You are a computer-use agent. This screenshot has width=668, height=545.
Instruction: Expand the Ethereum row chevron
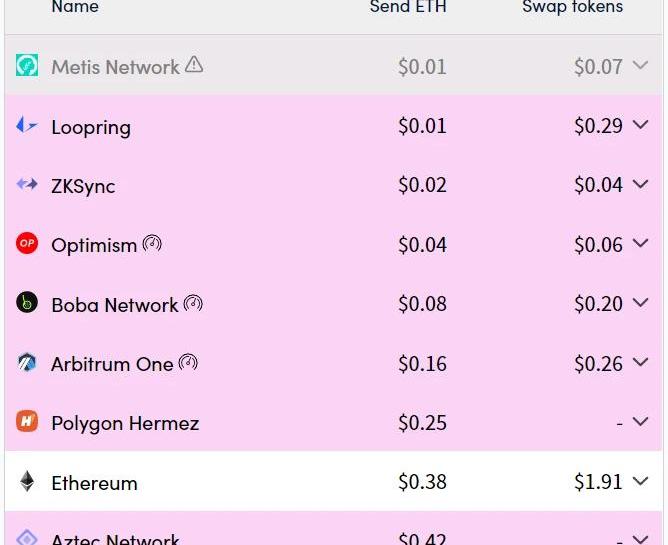[640, 481]
